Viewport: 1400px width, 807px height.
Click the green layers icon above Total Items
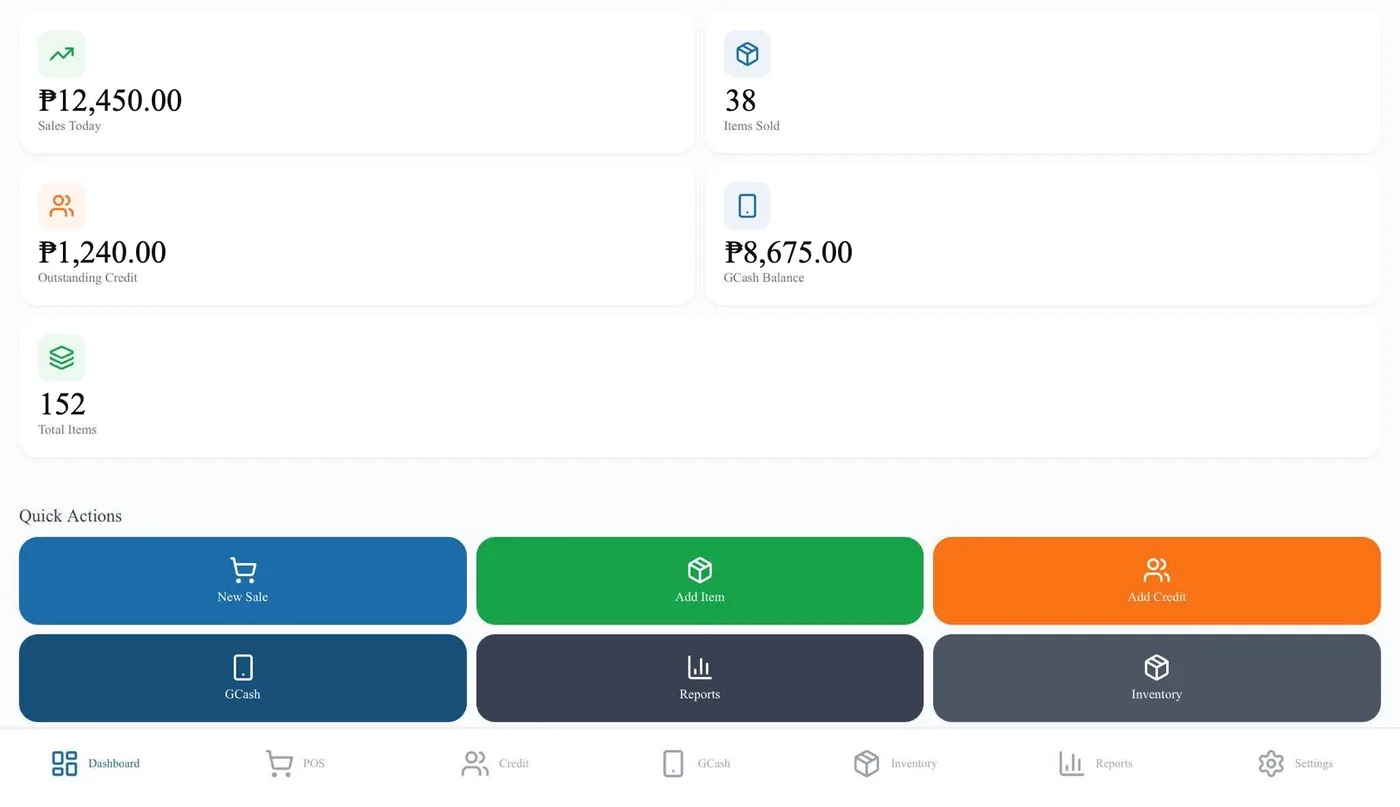(x=62, y=358)
